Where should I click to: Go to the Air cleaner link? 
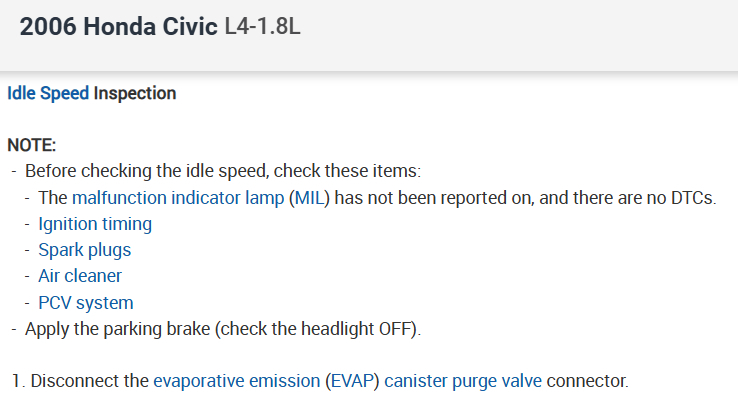(x=80, y=275)
